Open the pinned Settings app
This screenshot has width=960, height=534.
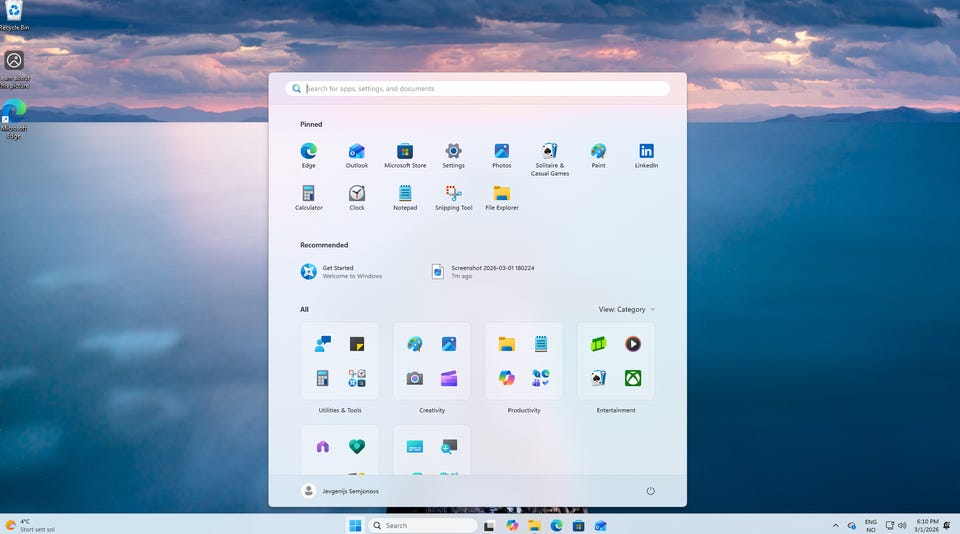[x=453, y=156]
